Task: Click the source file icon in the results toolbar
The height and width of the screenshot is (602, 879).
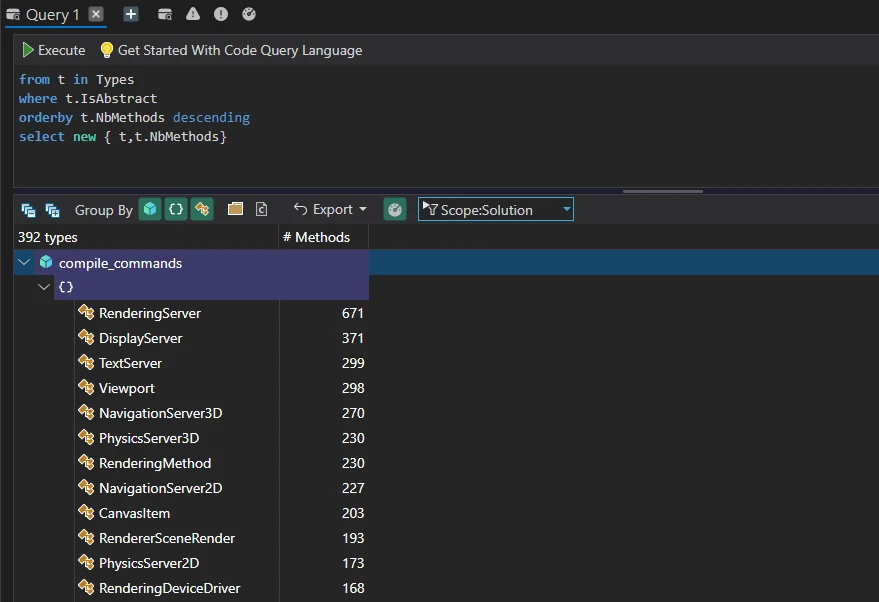Action: (261, 209)
